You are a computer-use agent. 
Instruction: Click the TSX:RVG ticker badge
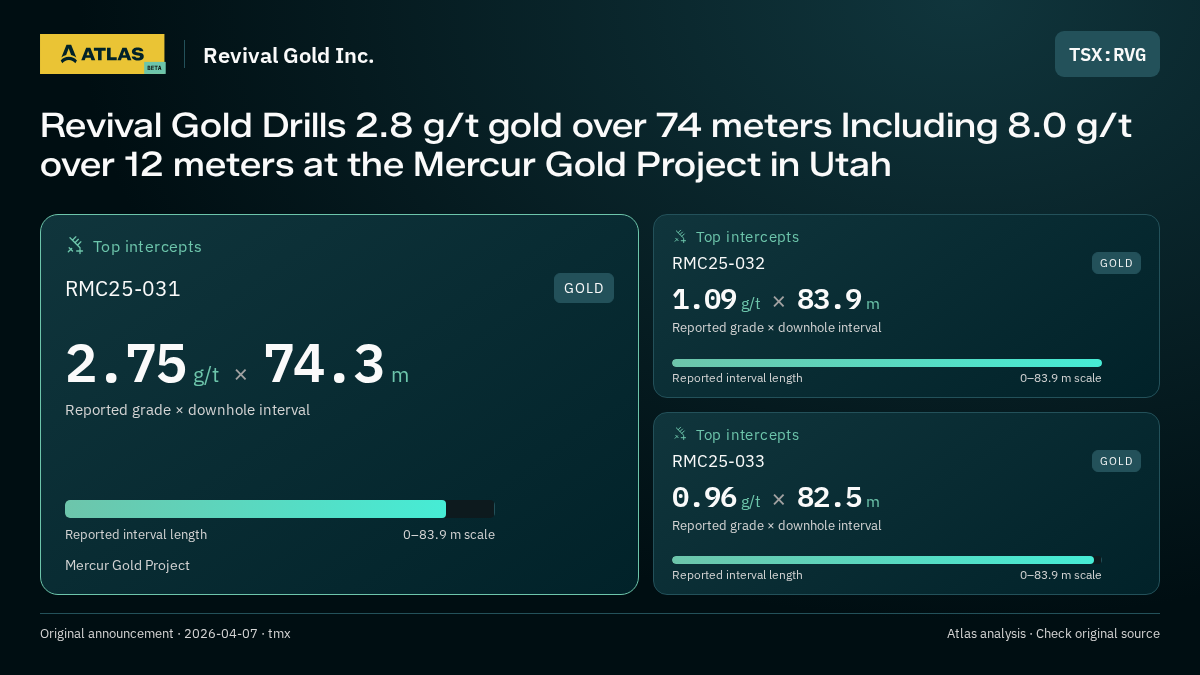click(x=1107, y=54)
